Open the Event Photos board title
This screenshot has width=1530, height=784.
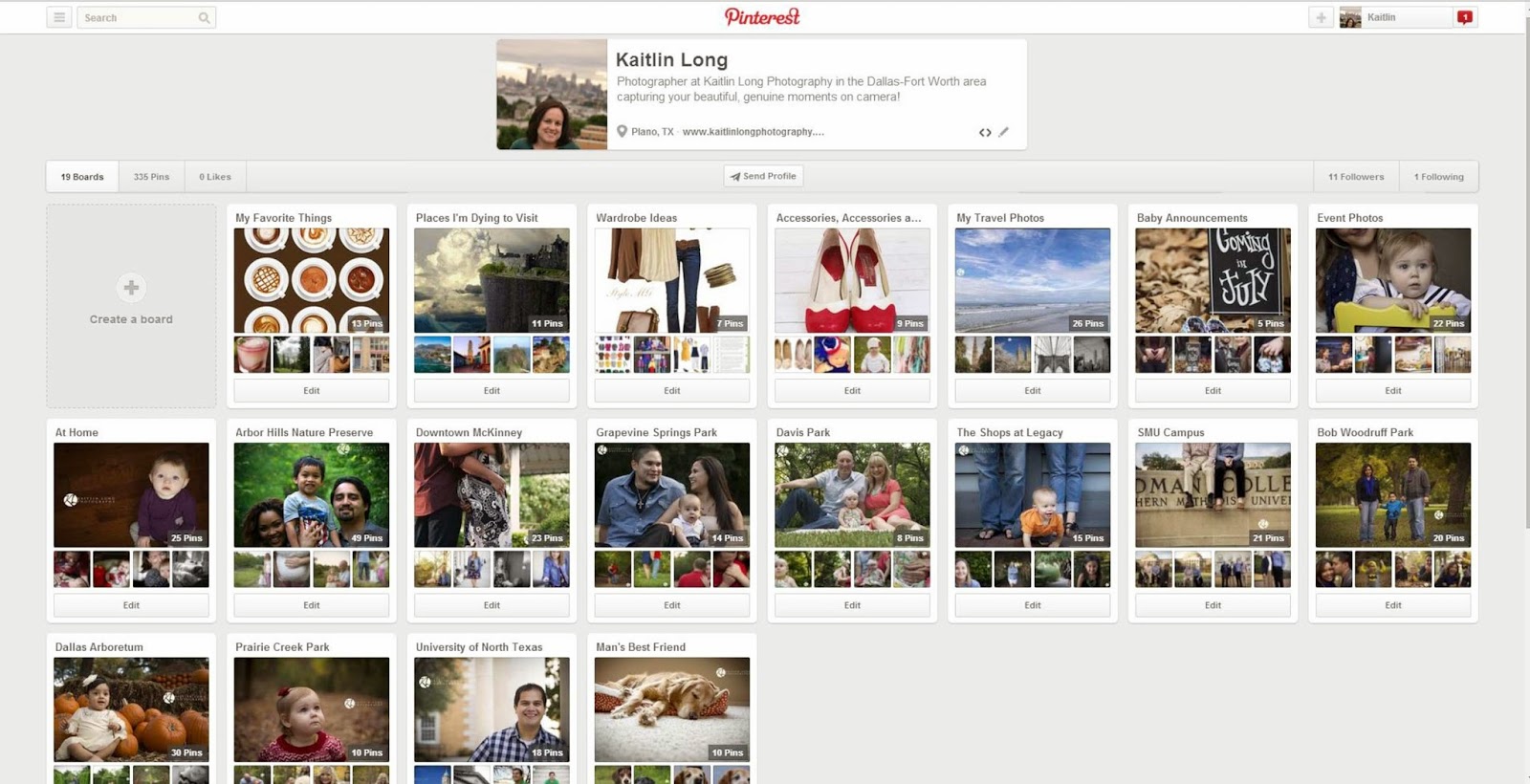point(1350,218)
